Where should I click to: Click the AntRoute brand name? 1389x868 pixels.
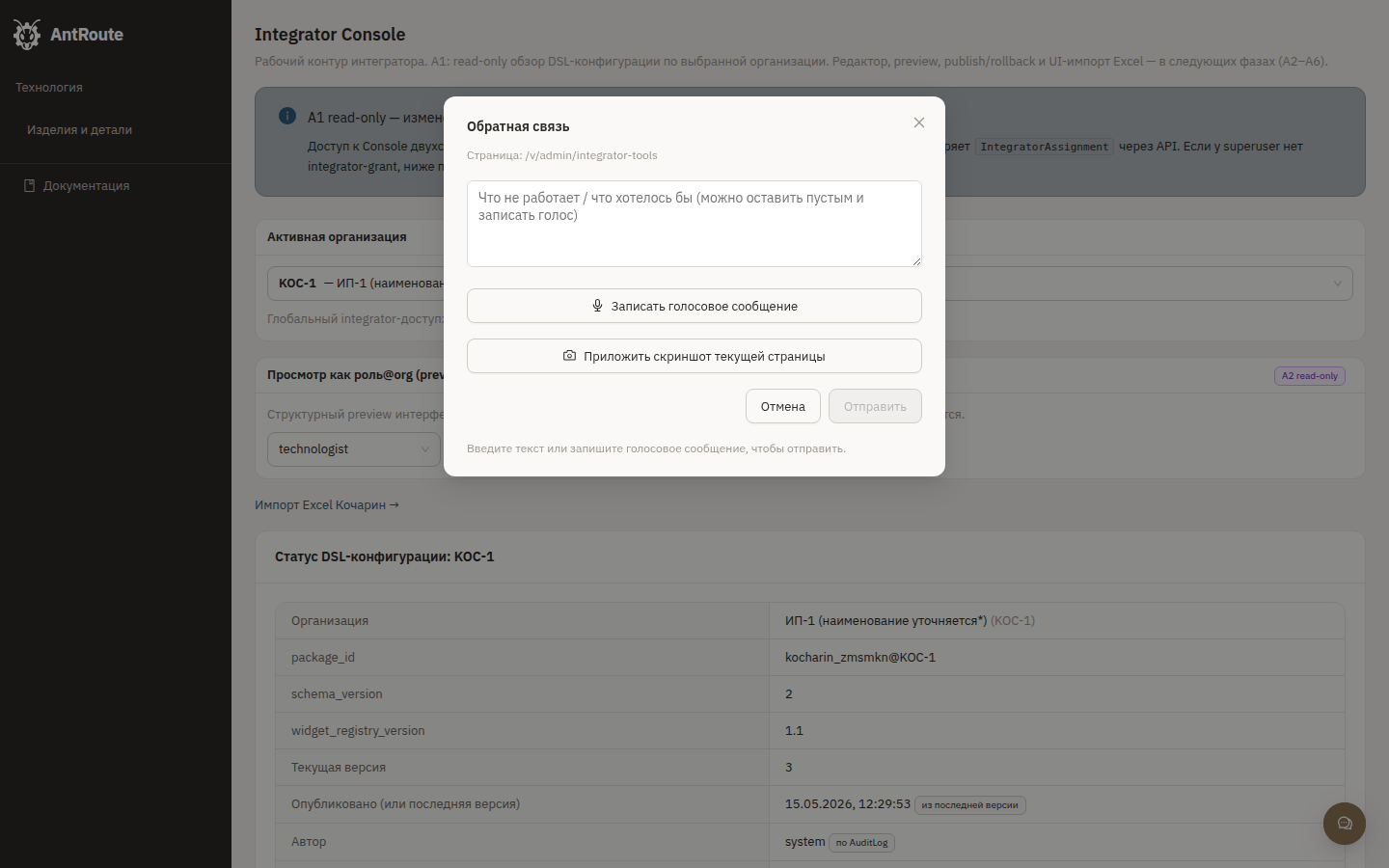point(87,35)
